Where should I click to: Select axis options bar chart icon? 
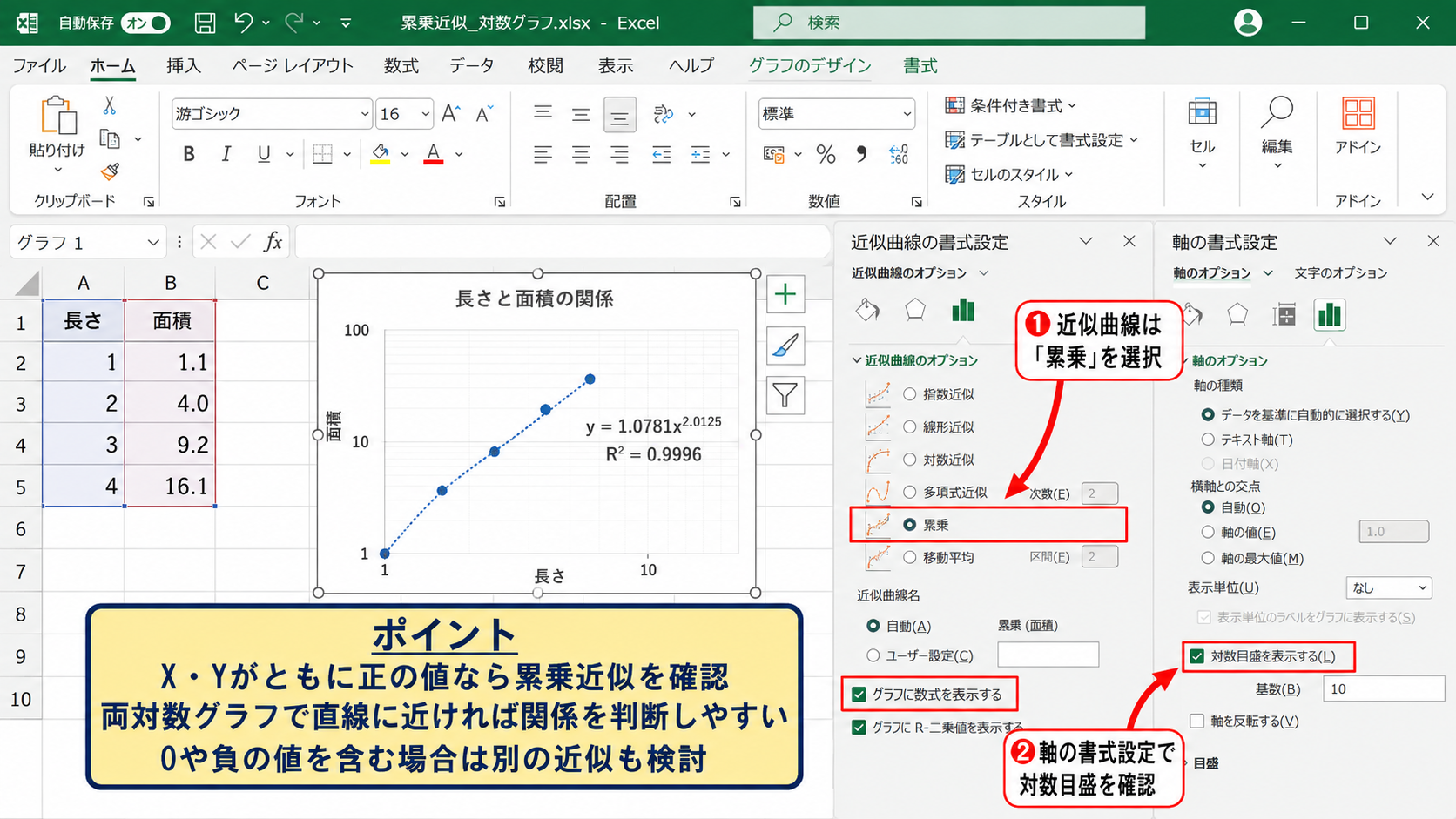[x=1330, y=315]
